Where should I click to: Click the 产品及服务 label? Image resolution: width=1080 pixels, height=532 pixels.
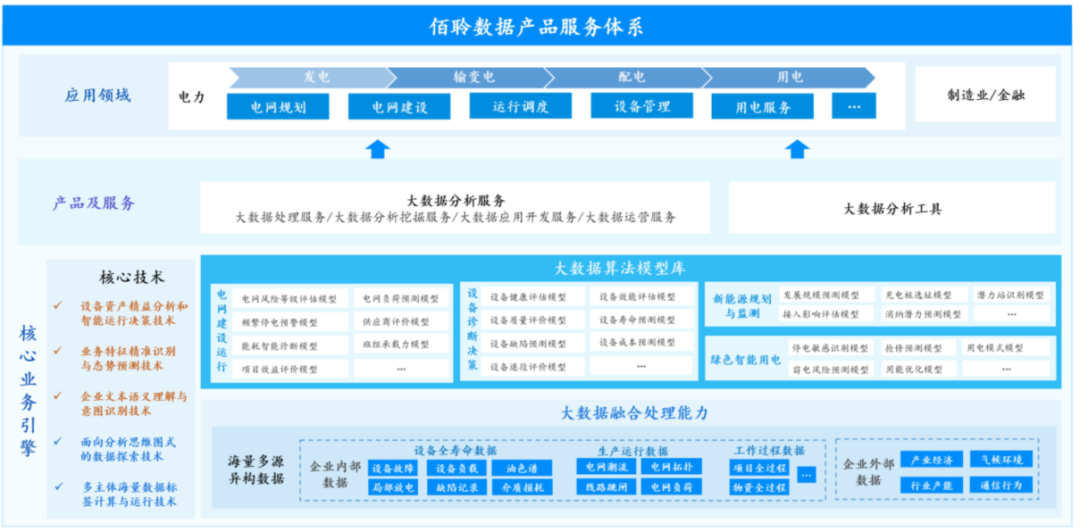pos(94,204)
